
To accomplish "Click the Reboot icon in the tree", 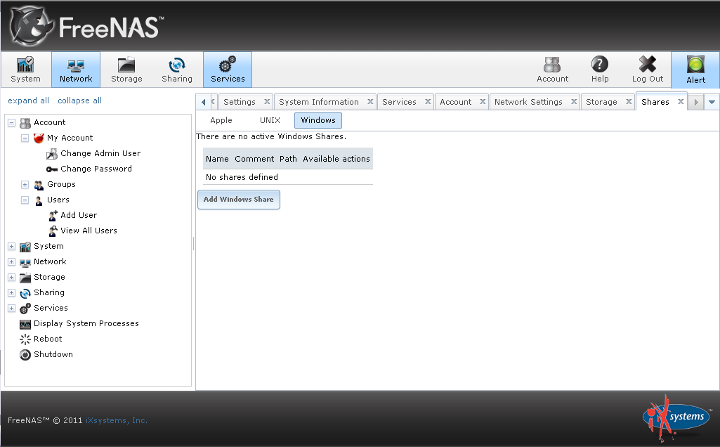I will point(25,339).
